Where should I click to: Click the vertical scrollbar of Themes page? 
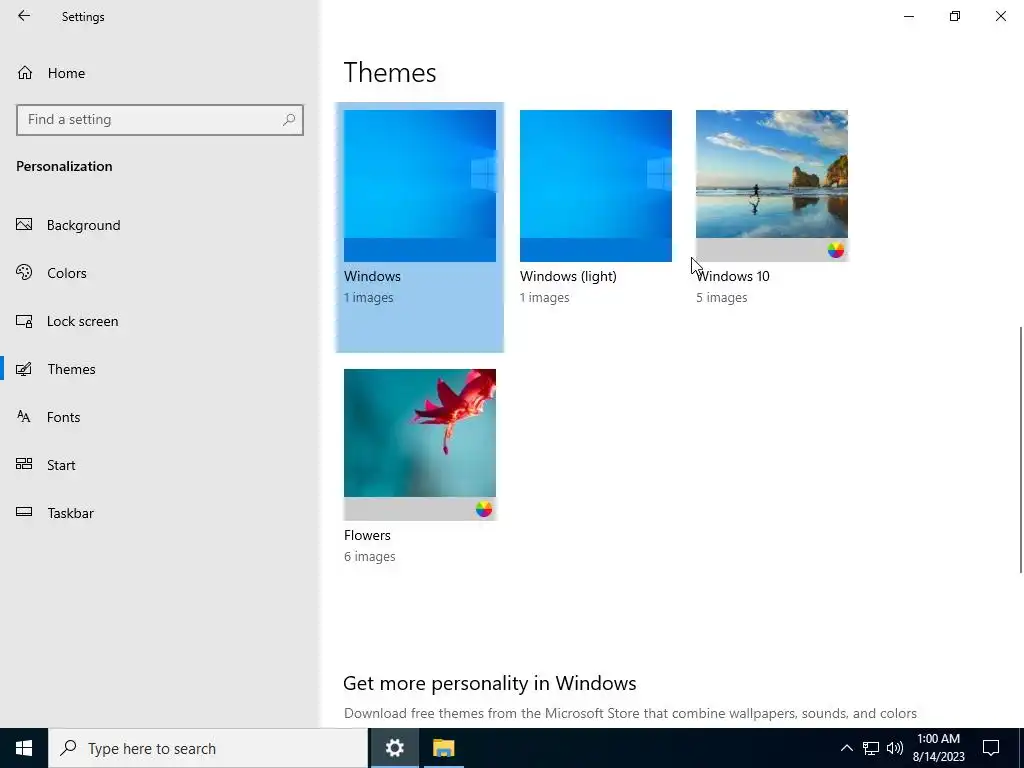point(1019,450)
